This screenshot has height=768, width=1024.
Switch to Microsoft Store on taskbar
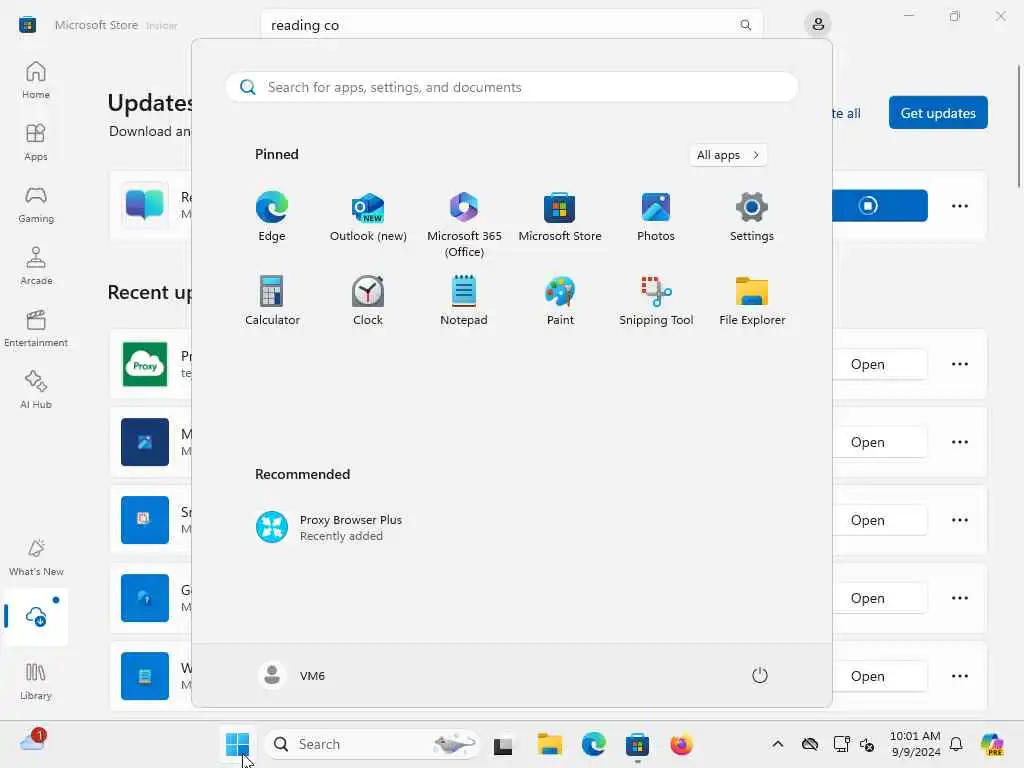click(x=637, y=744)
